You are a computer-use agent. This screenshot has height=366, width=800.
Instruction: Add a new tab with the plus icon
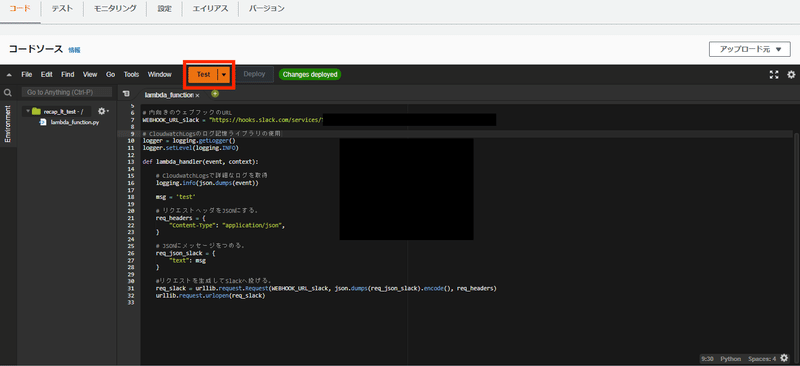point(215,94)
